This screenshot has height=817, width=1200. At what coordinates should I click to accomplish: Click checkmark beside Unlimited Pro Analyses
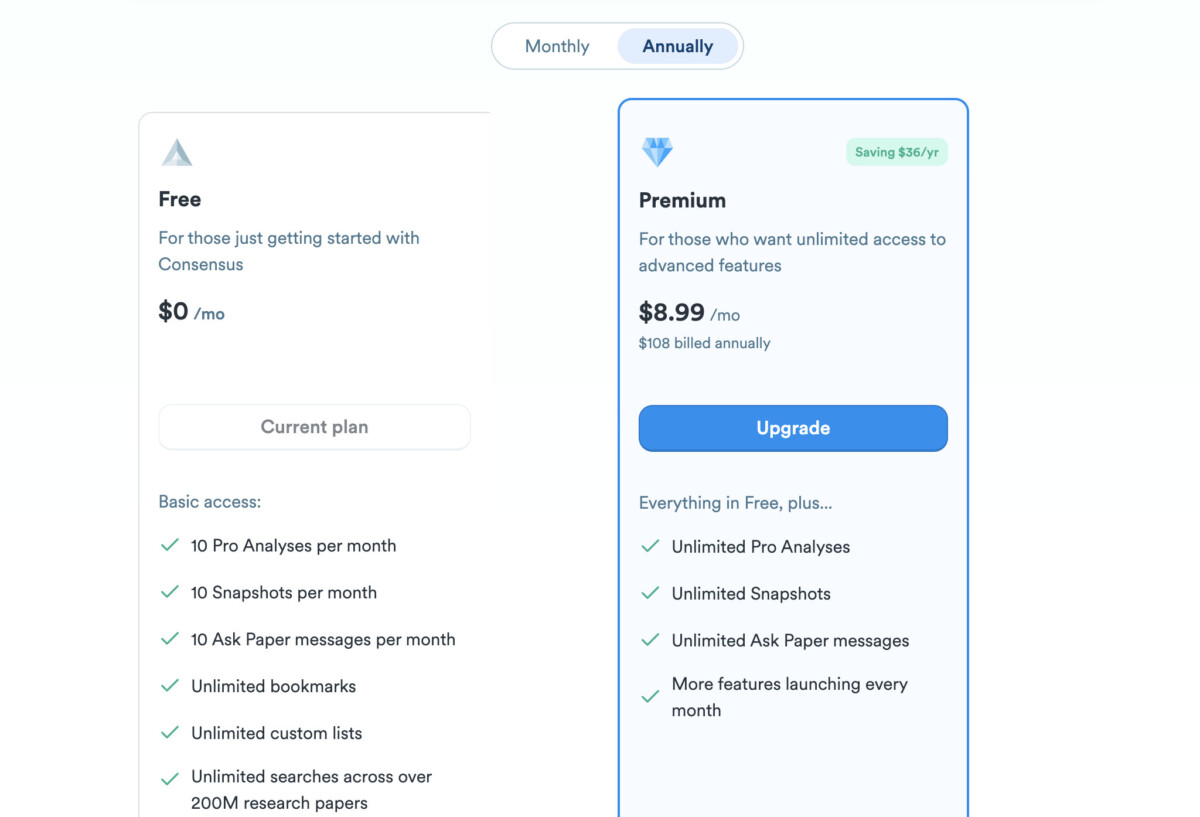coord(650,546)
